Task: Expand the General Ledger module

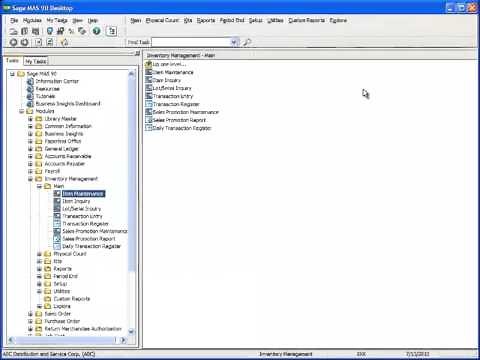Action: pos(30,149)
